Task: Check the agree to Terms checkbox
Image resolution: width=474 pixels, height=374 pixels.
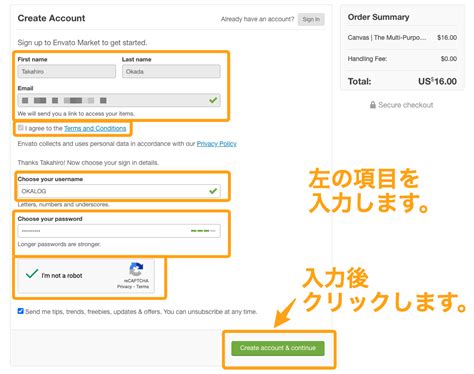Action: pos(21,128)
